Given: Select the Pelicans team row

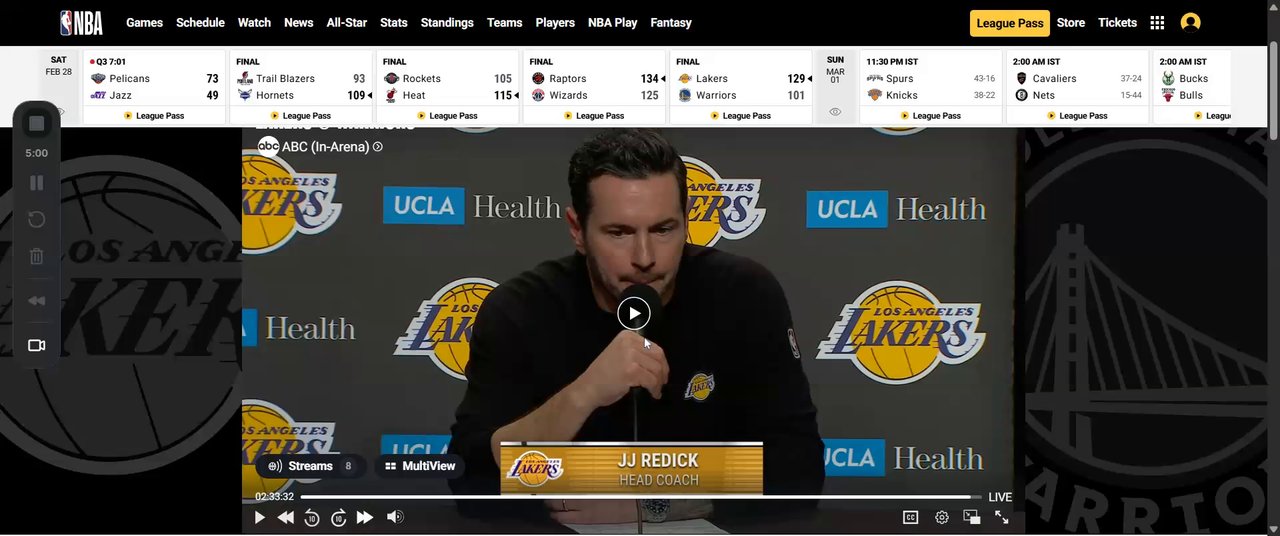Looking at the screenshot, I should click(154, 79).
